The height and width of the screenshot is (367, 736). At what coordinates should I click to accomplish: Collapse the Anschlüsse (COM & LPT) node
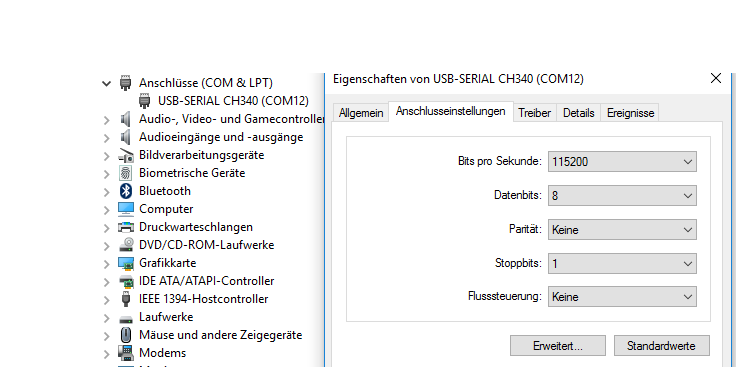[107, 84]
